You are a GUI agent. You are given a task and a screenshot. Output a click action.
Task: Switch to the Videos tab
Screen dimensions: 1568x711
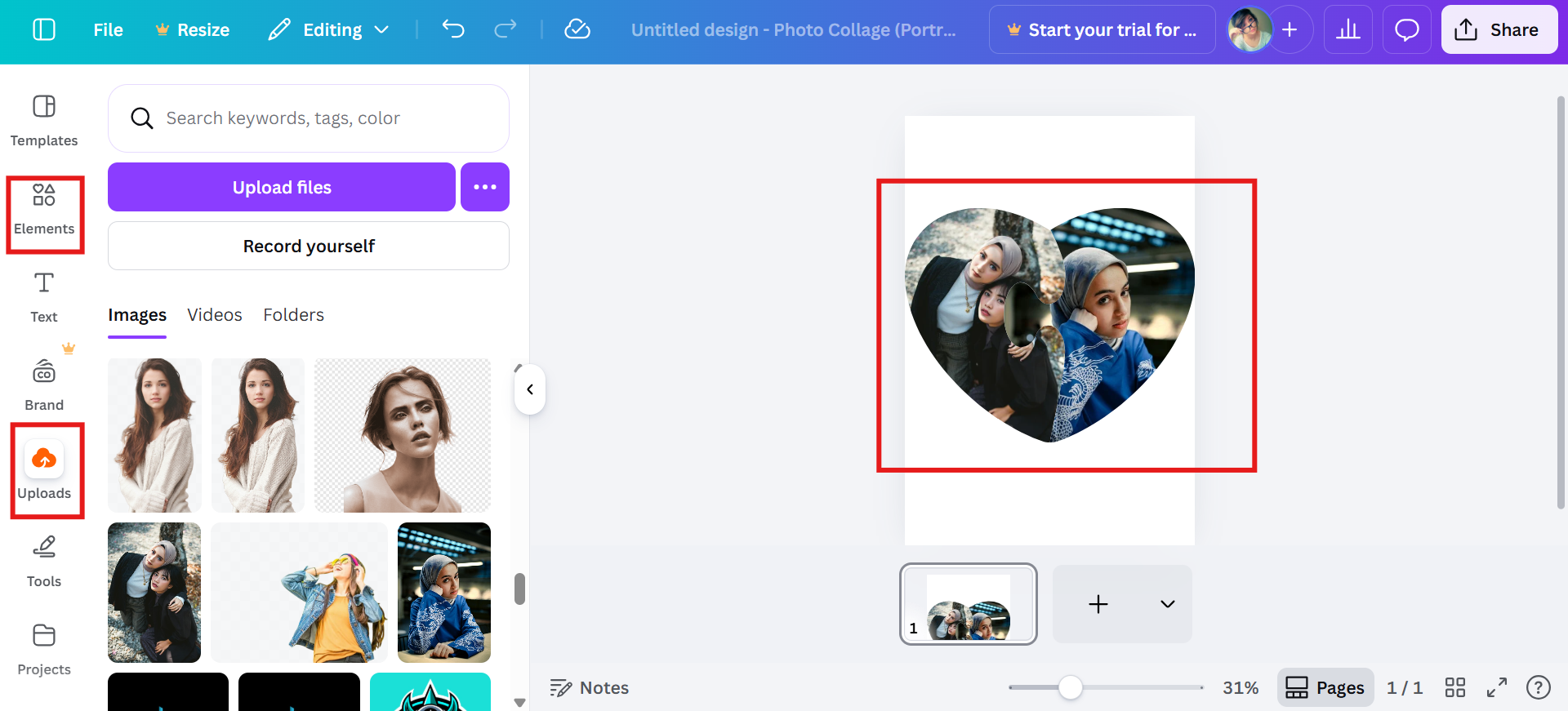(215, 315)
